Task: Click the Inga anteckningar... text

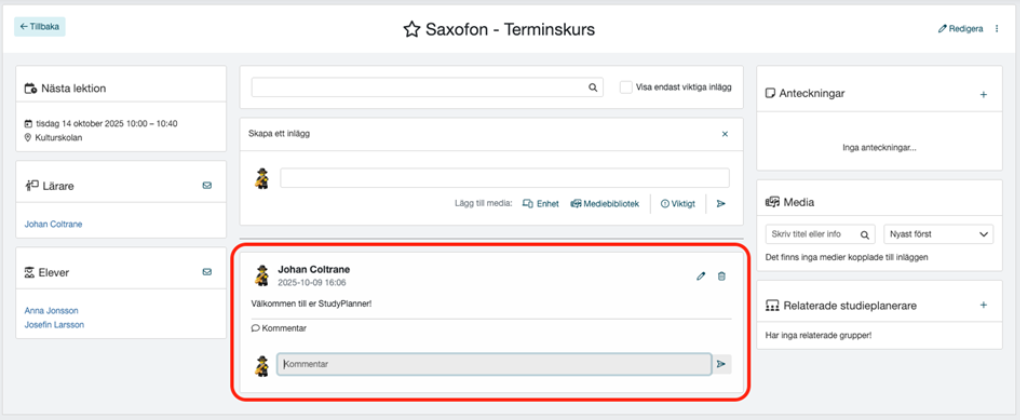Action: click(879, 148)
